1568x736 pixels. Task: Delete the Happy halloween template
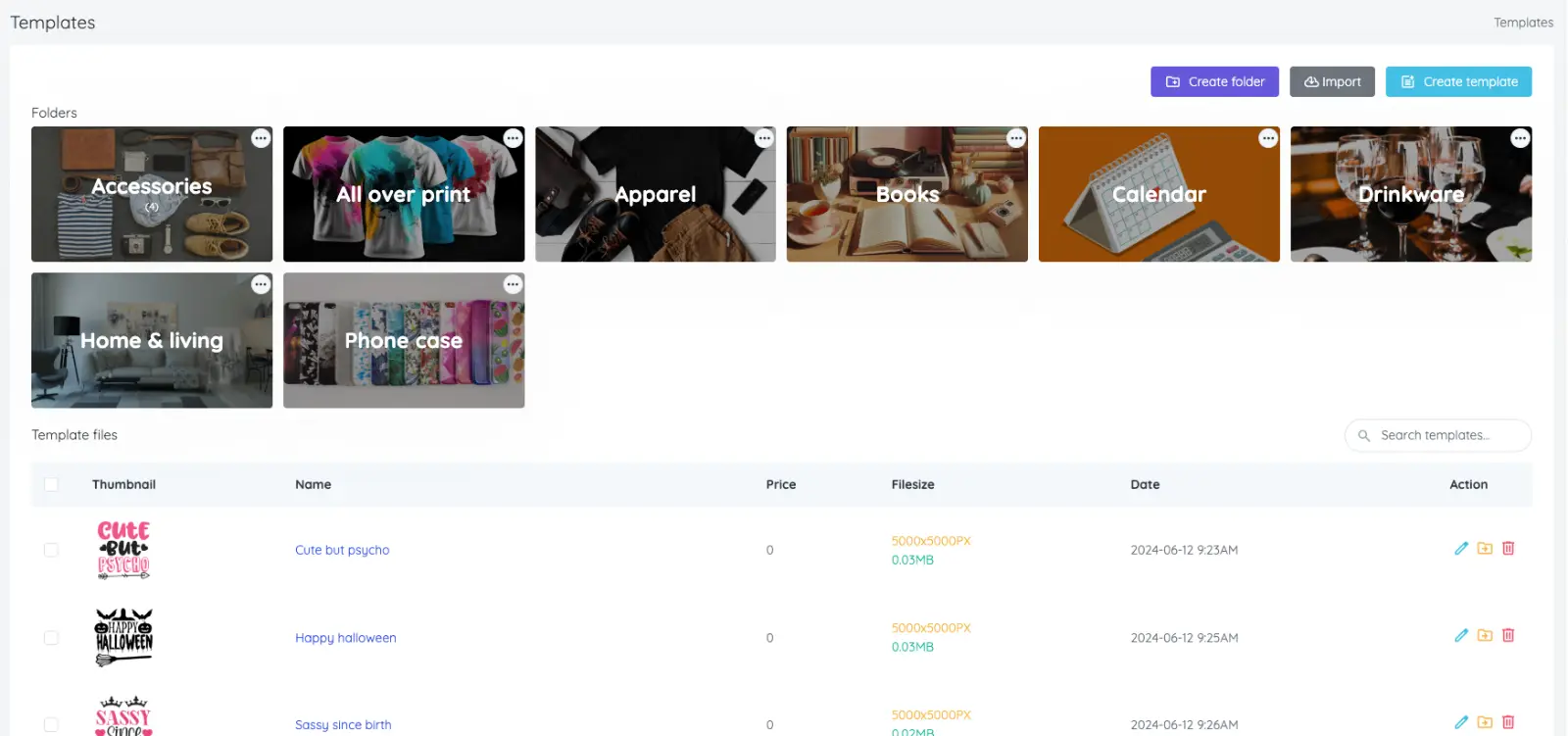pyautogui.click(x=1508, y=636)
